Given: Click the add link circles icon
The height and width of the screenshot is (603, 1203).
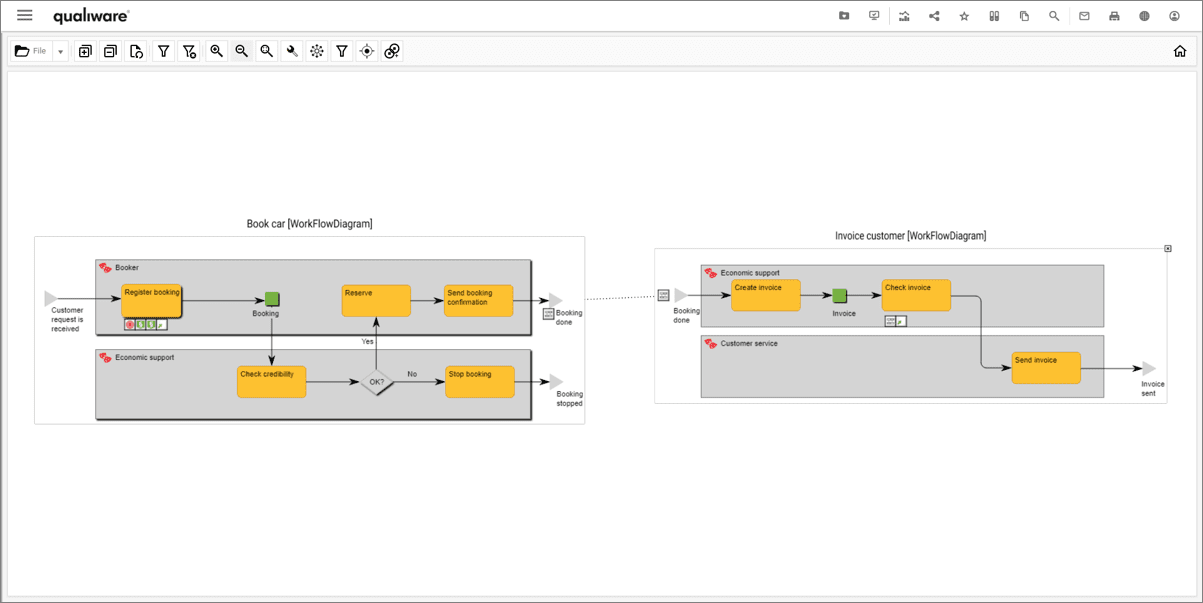Looking at the screenshot, I should (x=392, y=51).
